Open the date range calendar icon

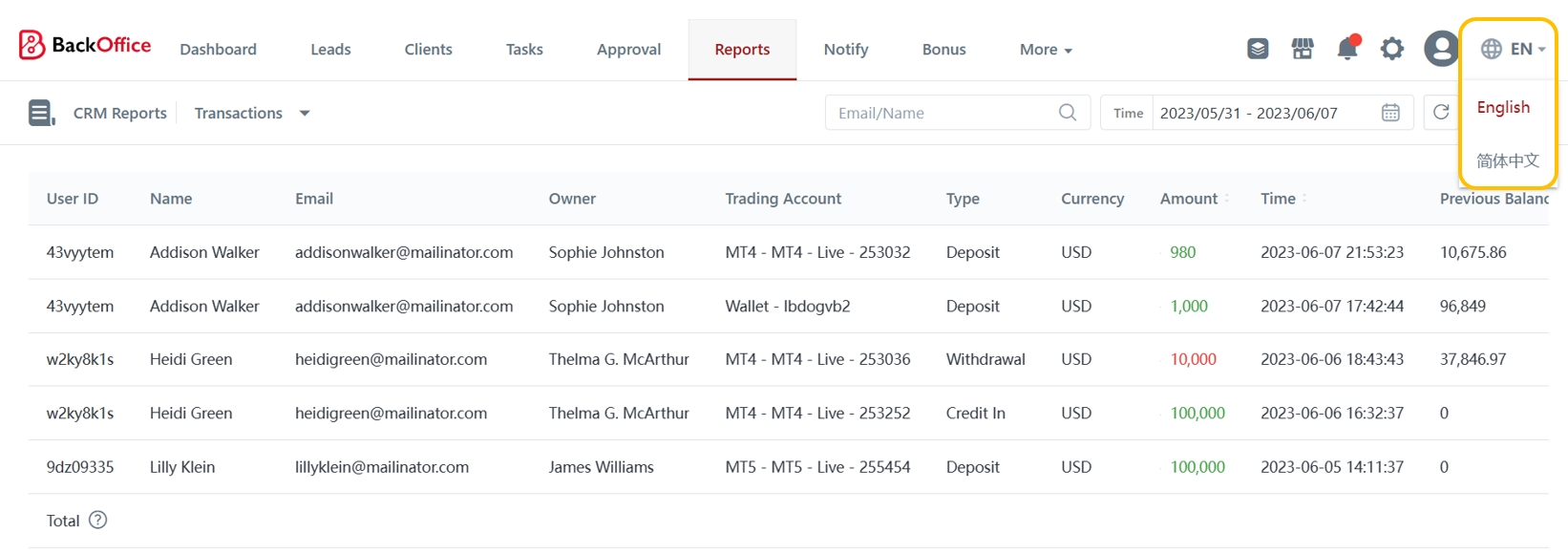pyautogui.click(x=1390, y=113)
